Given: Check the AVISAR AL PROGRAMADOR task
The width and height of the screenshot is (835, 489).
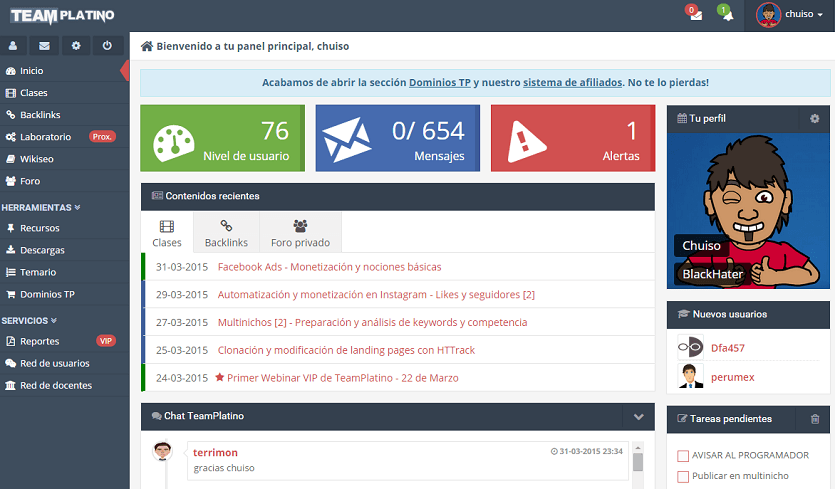Looking at the screenshot, I should [683, 456].
